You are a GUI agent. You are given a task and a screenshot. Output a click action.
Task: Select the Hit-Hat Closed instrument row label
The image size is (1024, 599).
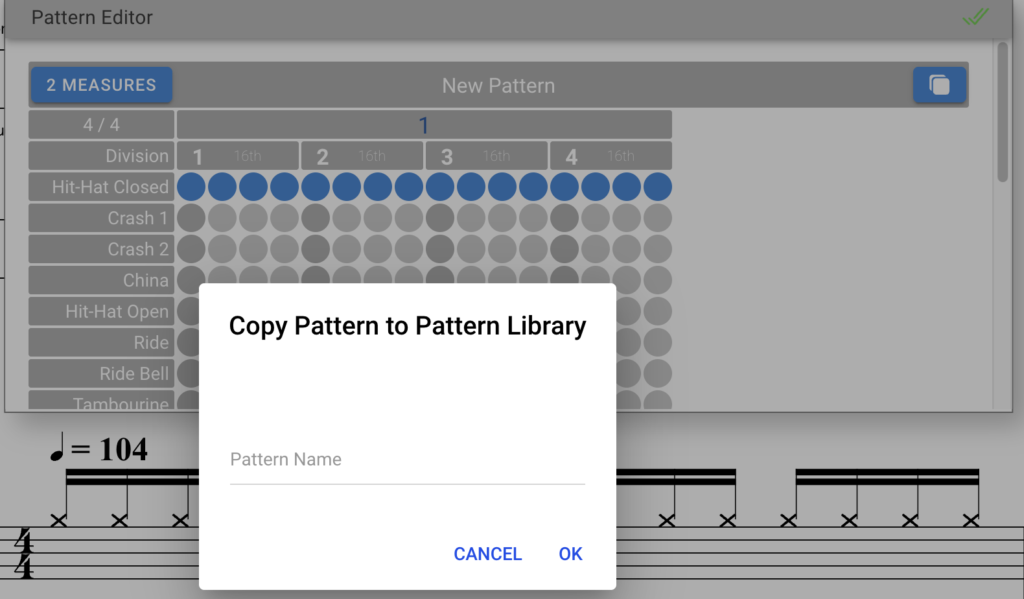(x=100, y=187)
